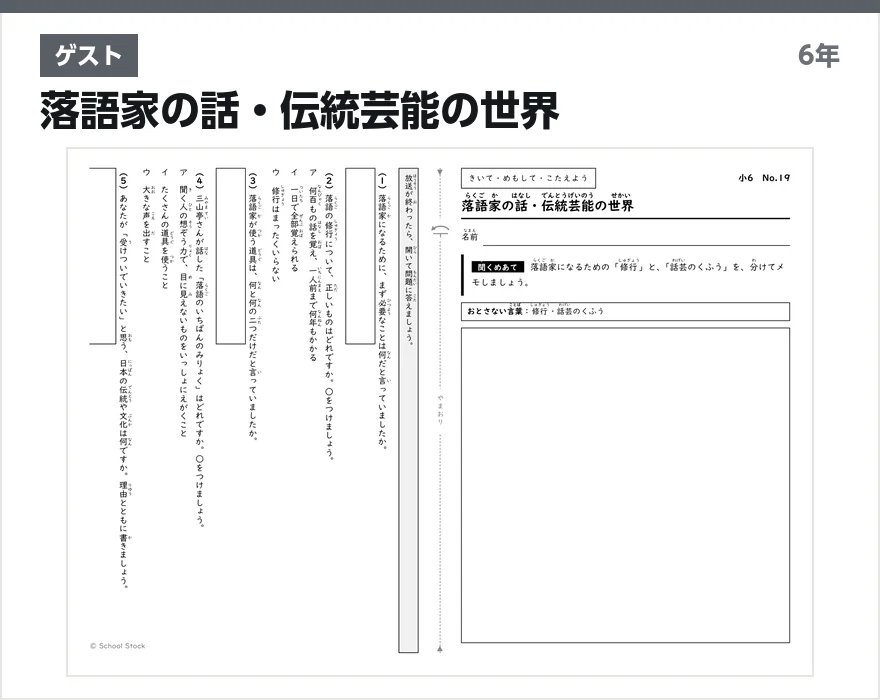Click the answer box for question (5)

point(103,255)
